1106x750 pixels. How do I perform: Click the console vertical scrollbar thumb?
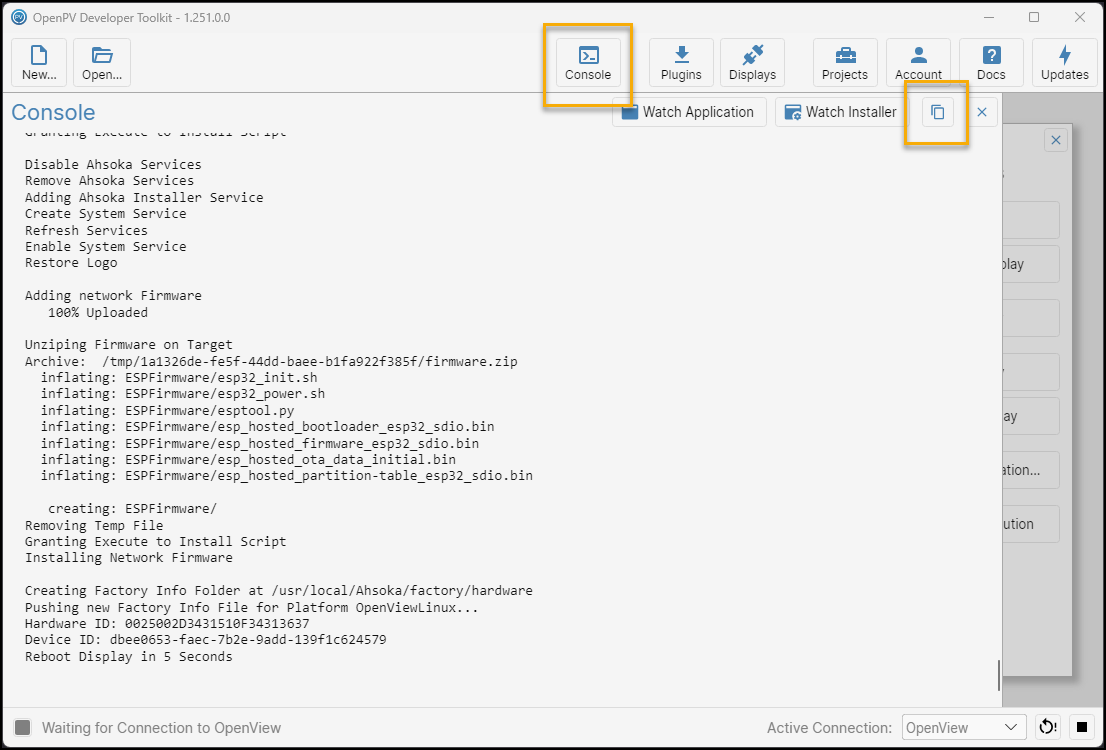coord(999,675)
